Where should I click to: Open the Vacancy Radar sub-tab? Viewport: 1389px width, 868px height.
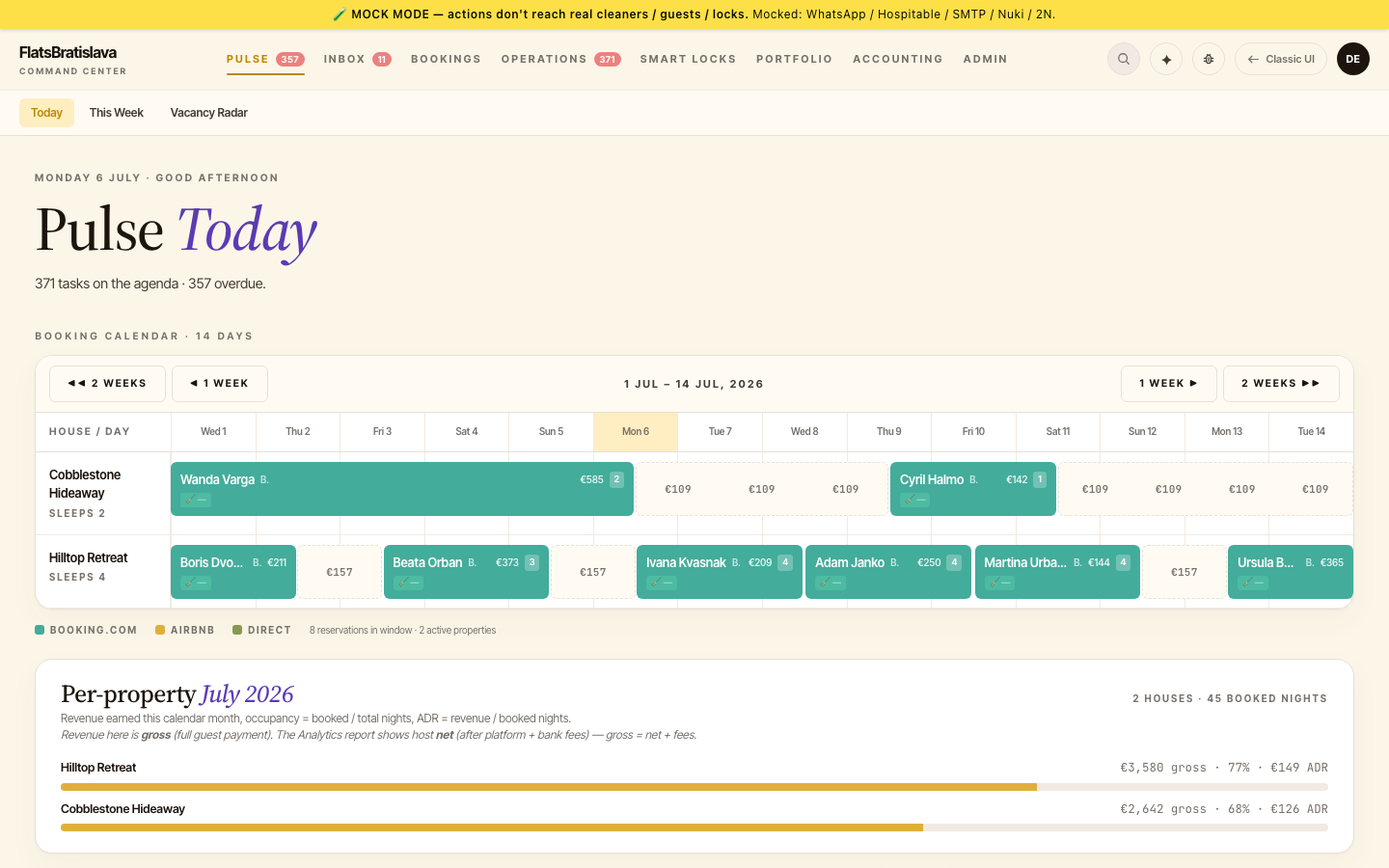pos(209,113)
